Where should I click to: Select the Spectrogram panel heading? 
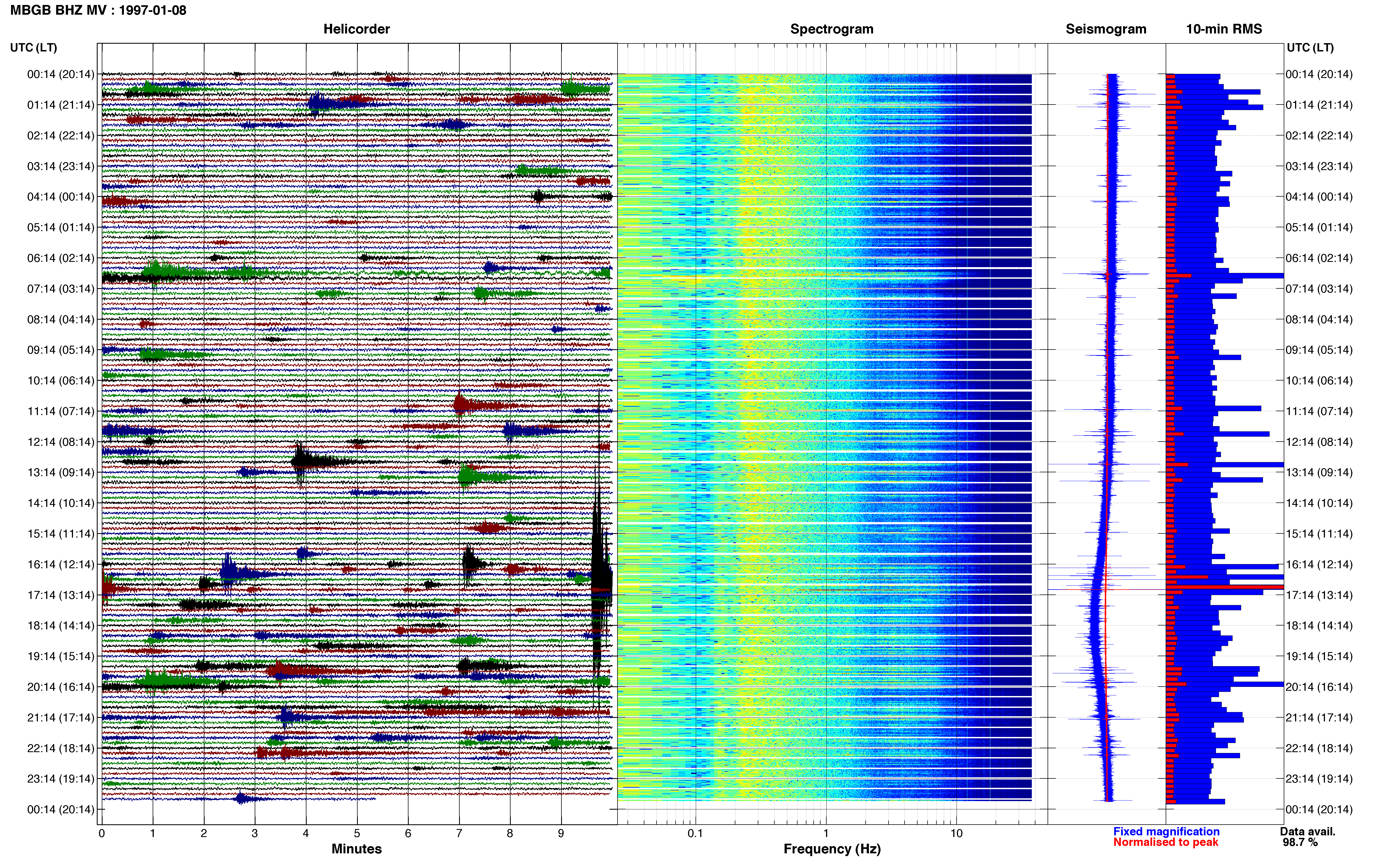click(x=832, y=29)
